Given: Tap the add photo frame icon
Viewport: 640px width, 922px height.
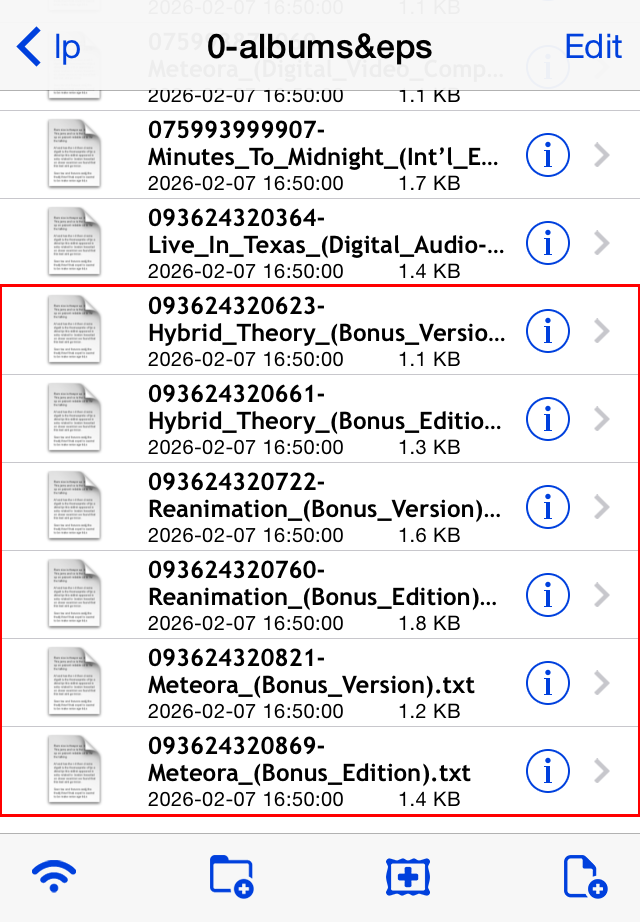Looking at the screenshot, I should [408, 877].
